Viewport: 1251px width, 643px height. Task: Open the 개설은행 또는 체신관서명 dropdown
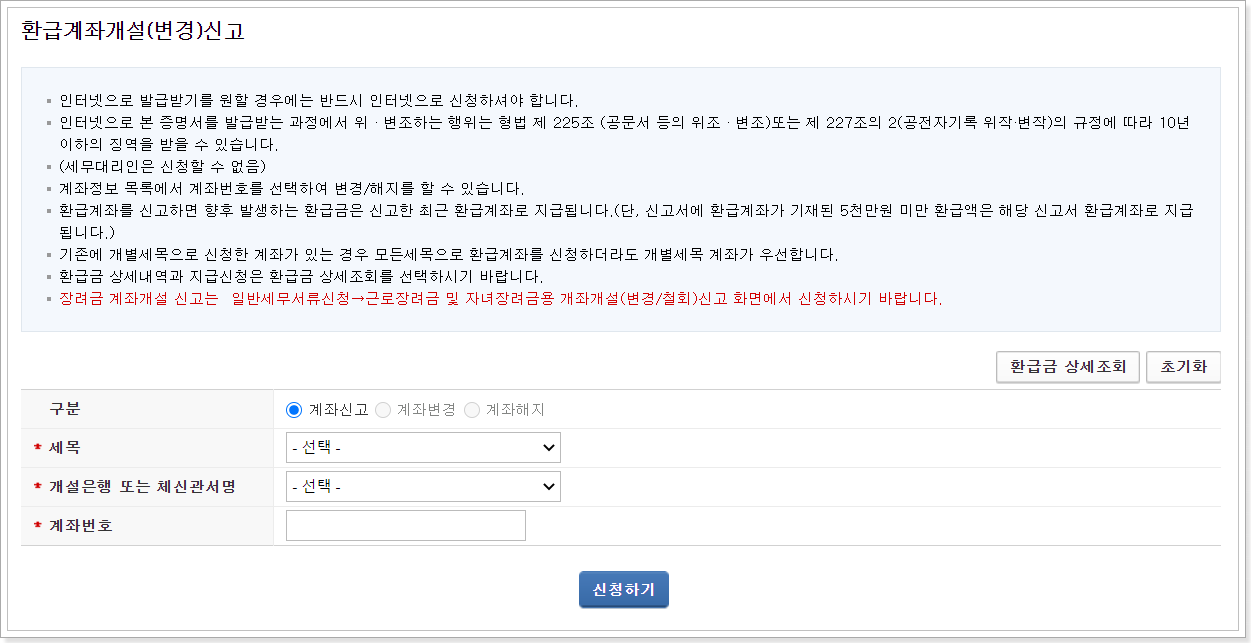[422, 486]
